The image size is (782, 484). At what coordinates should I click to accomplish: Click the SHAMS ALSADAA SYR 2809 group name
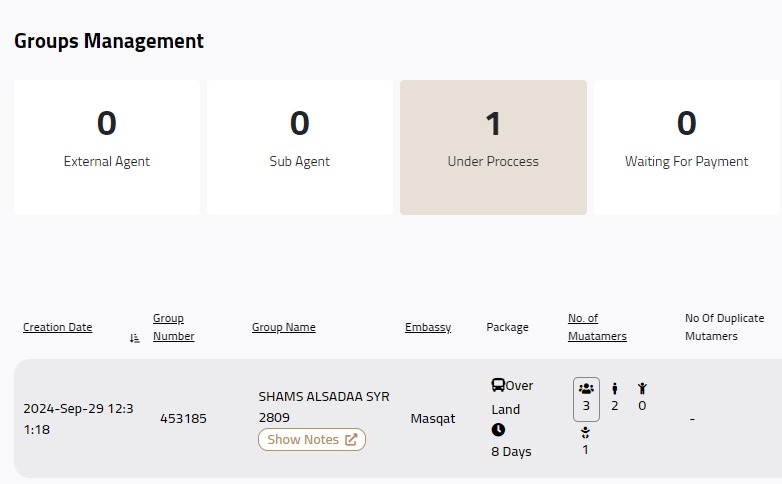pyautogui.click(x=324, y=406)
